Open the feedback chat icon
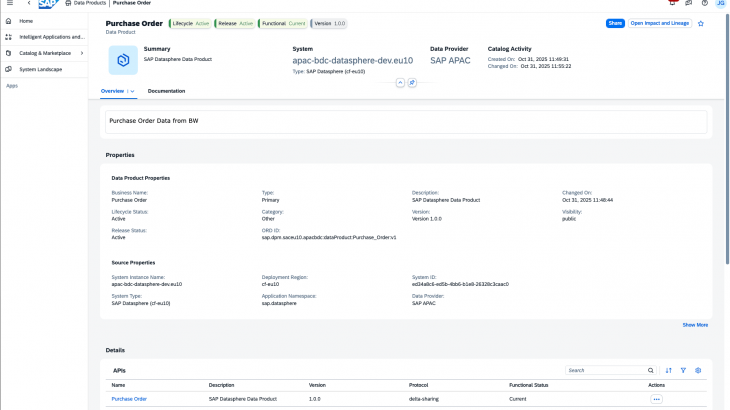The width and height of the screenshot is (730, 410). coord(689,3)
